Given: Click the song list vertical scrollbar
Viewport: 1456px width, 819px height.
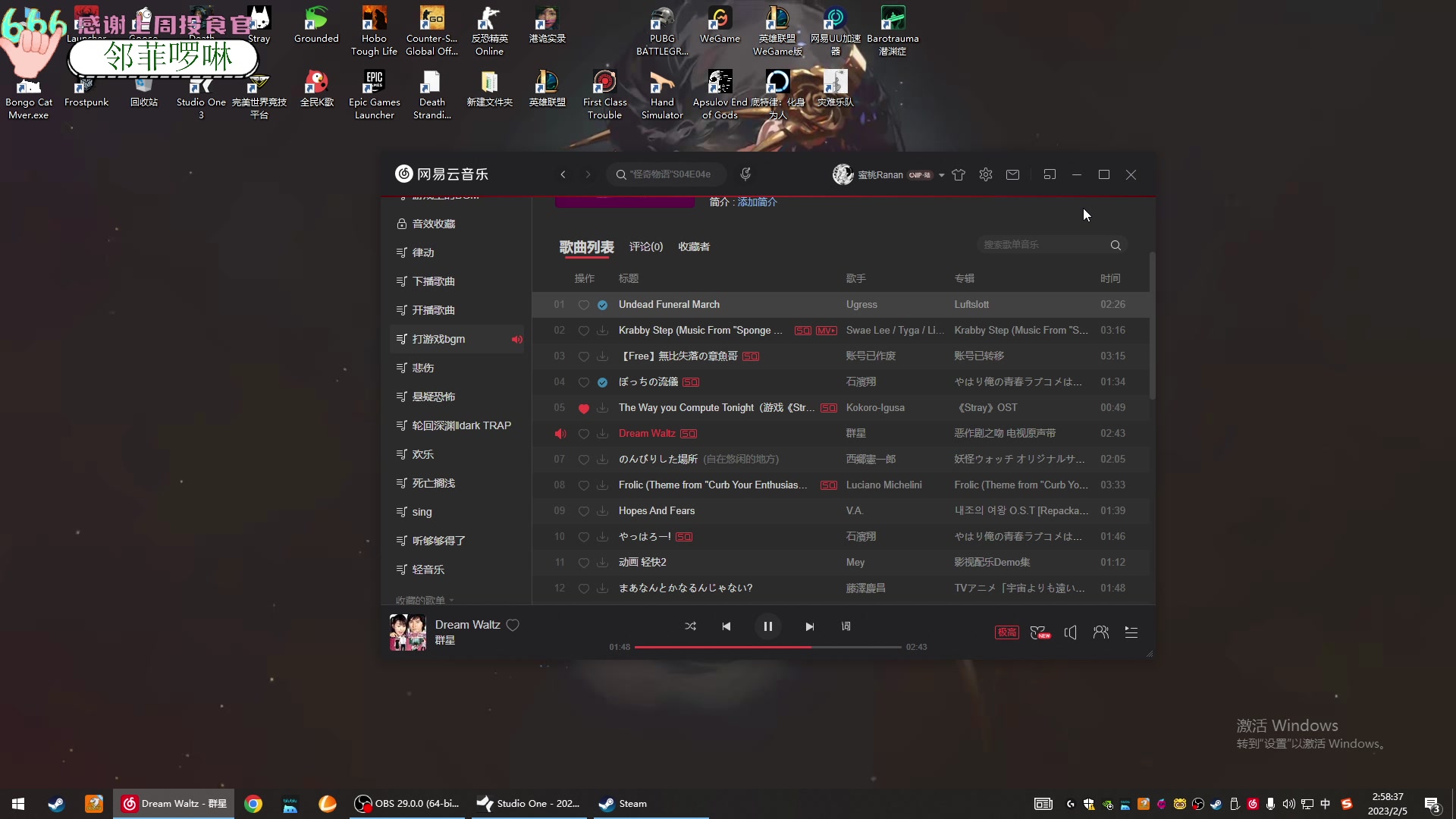Looking at the screenshot, I should 1152,326.
